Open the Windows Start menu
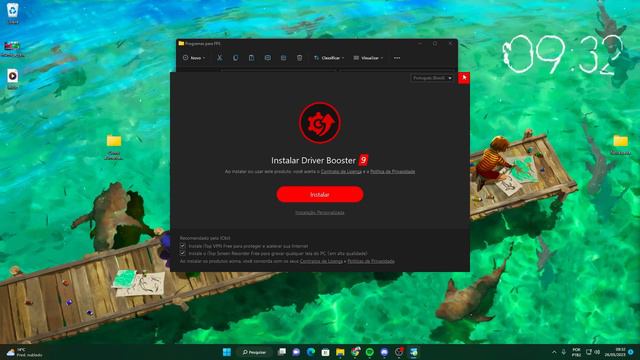The width and height of the screenshot is (640, 360). [x=227, y=352]
